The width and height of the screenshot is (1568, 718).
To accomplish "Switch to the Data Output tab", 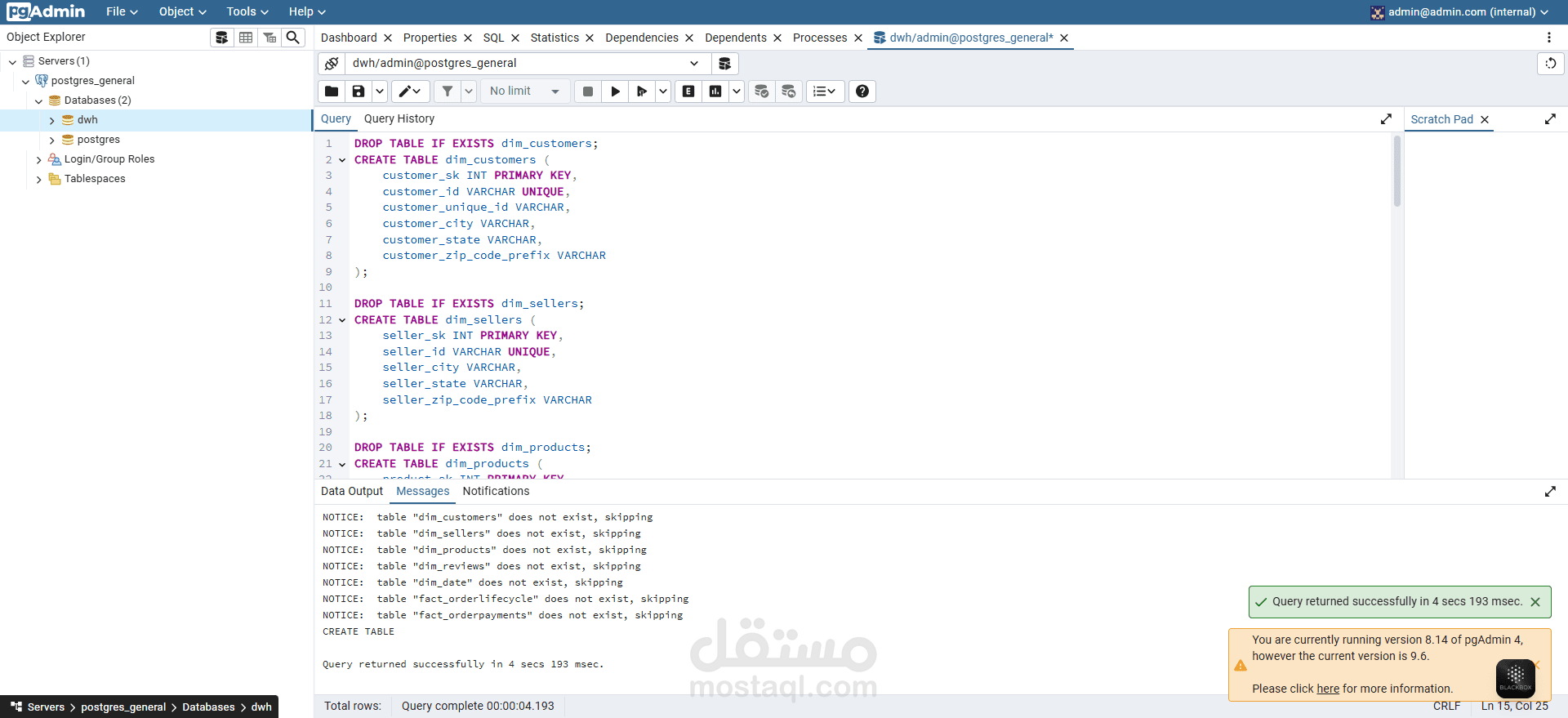I will click(351, 491).
